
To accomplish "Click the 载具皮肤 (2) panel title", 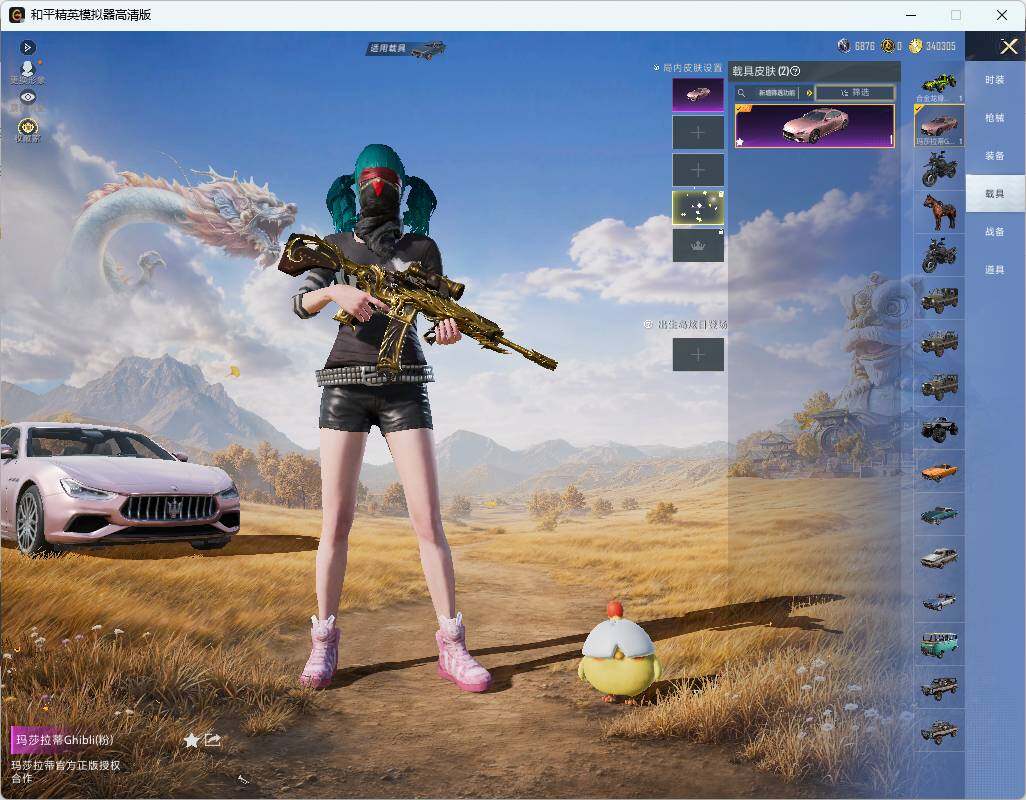I will click(760, 71).
